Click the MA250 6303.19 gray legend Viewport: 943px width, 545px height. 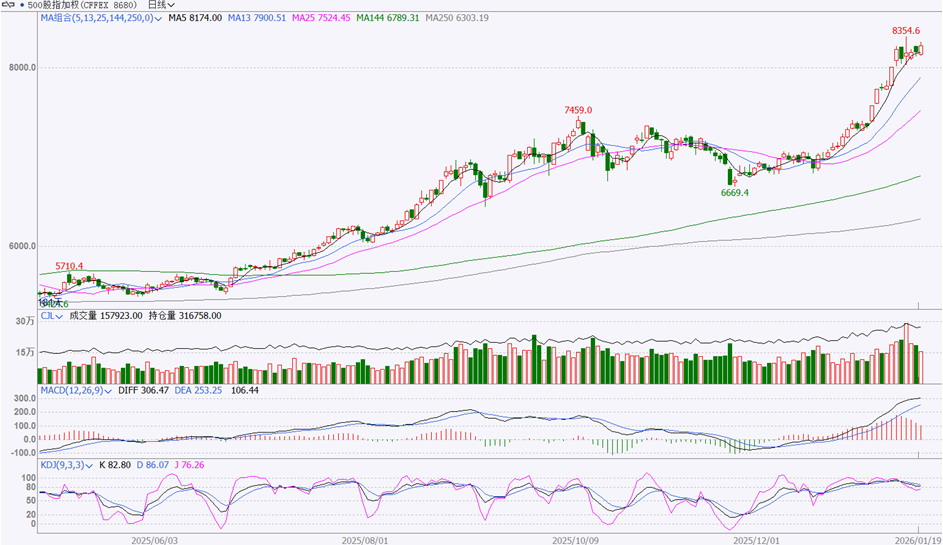point(457,18)
